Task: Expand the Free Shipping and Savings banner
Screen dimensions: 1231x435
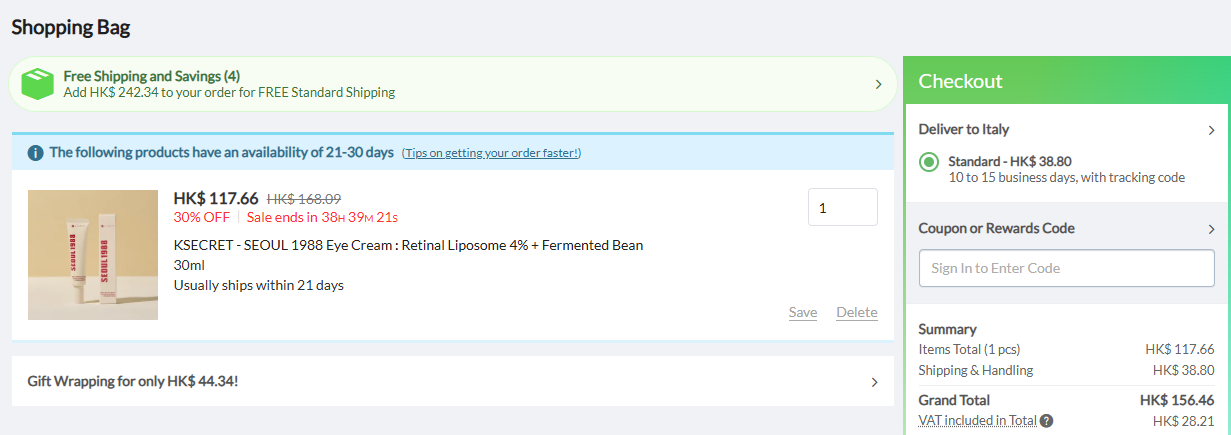Action: pyautogui.click(x=878, y=84)
